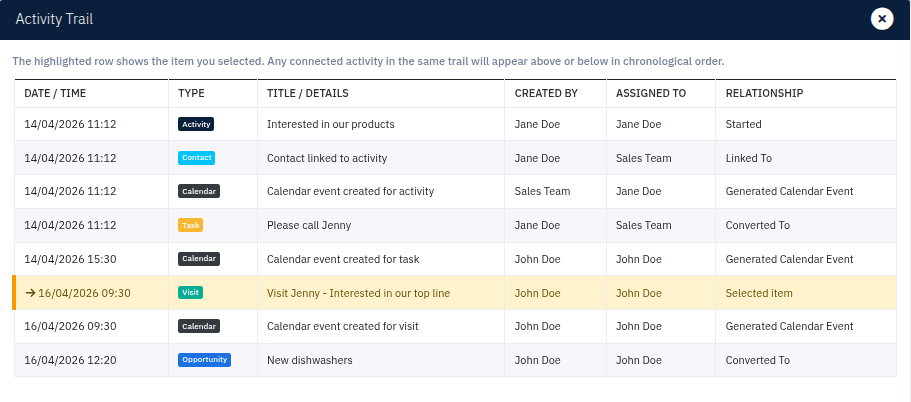
Task: Select 'Calendar event created for task' title
Action: pyautogui.click(x=343, y=259)
